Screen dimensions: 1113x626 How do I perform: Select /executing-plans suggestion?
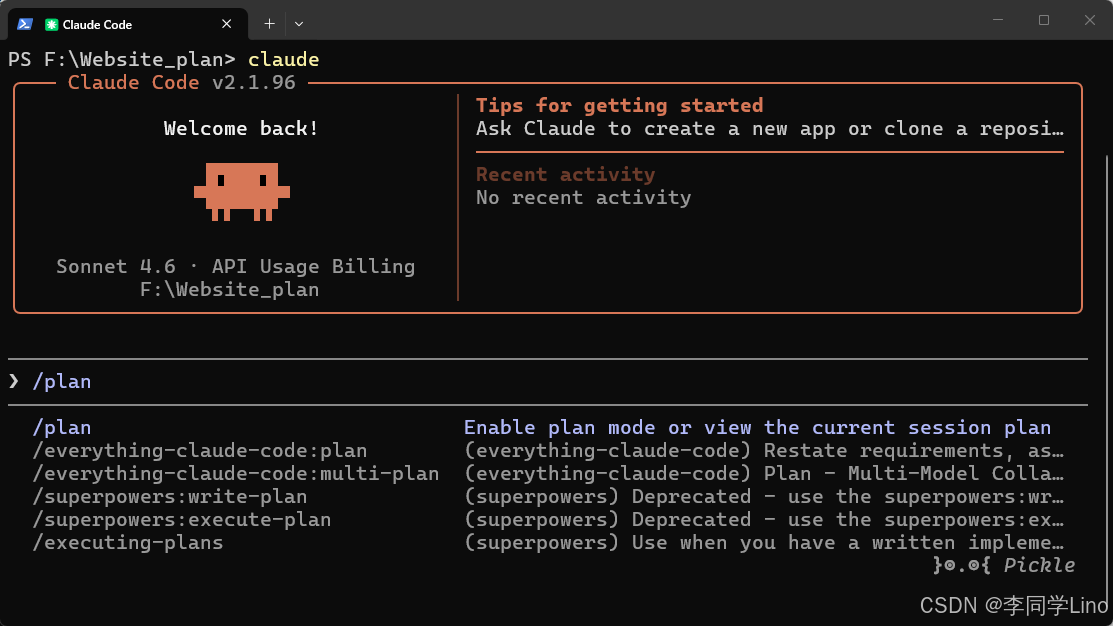point(128,542)
